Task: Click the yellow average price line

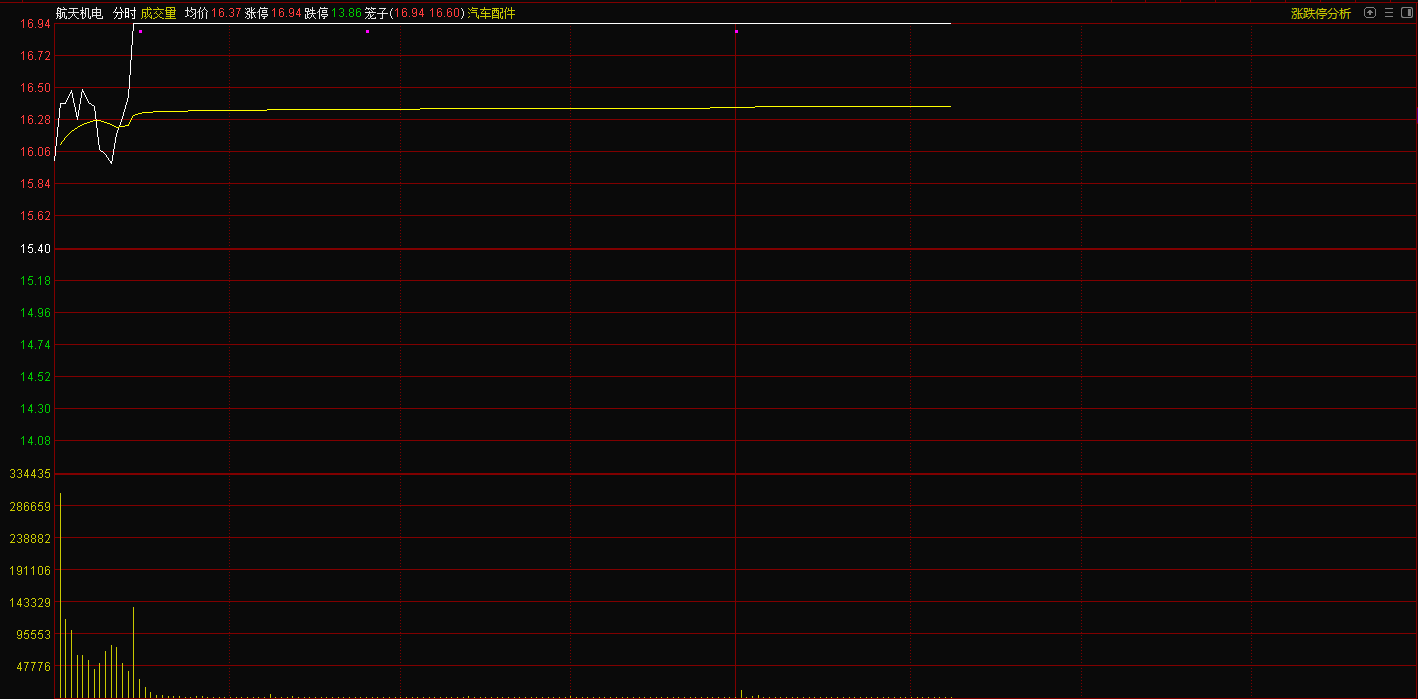Action: [500, 108]
